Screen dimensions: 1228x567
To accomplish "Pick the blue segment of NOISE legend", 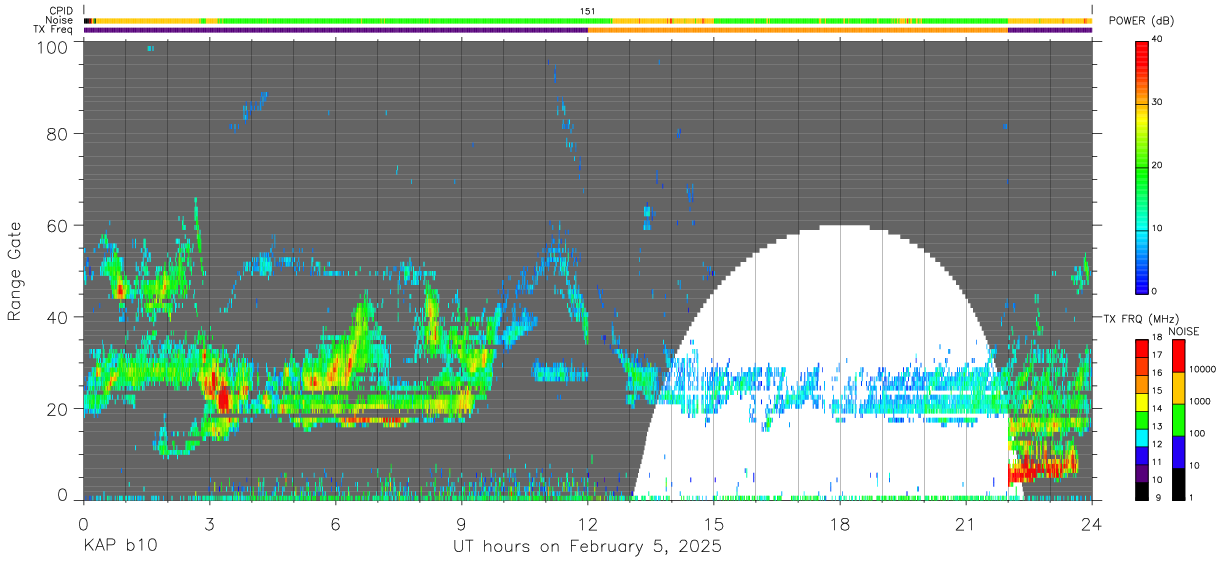I will coord(1179,451).
